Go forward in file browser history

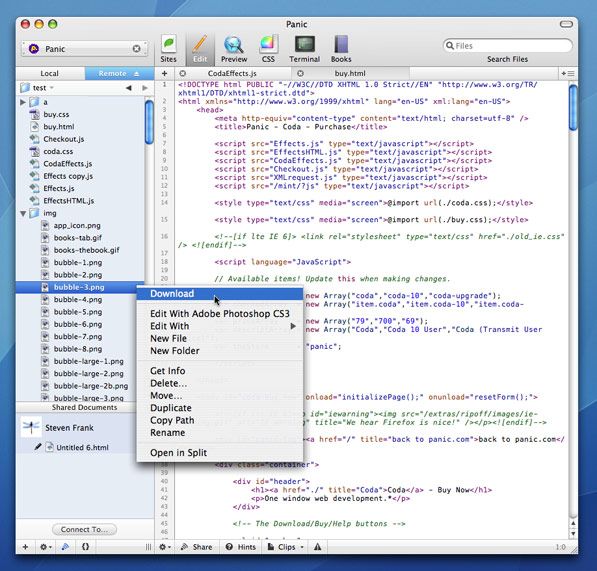coord(145,88)
